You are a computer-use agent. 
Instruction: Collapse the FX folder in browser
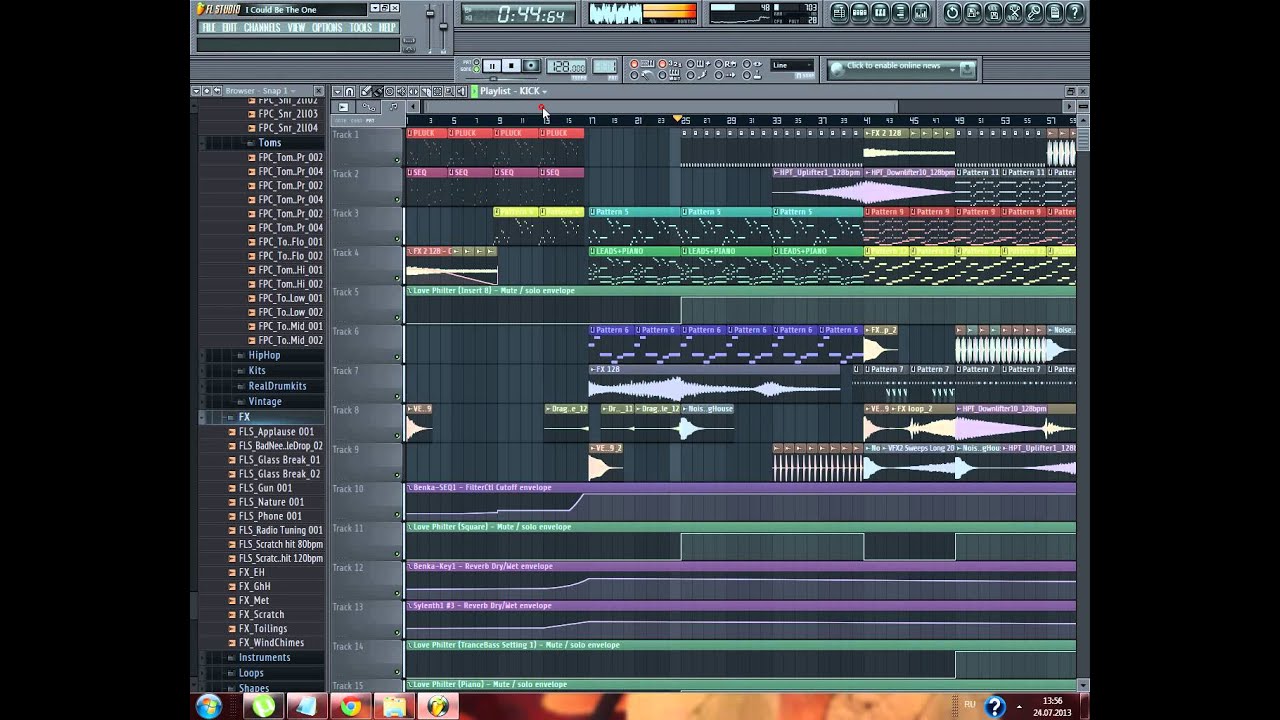point(244,417)
